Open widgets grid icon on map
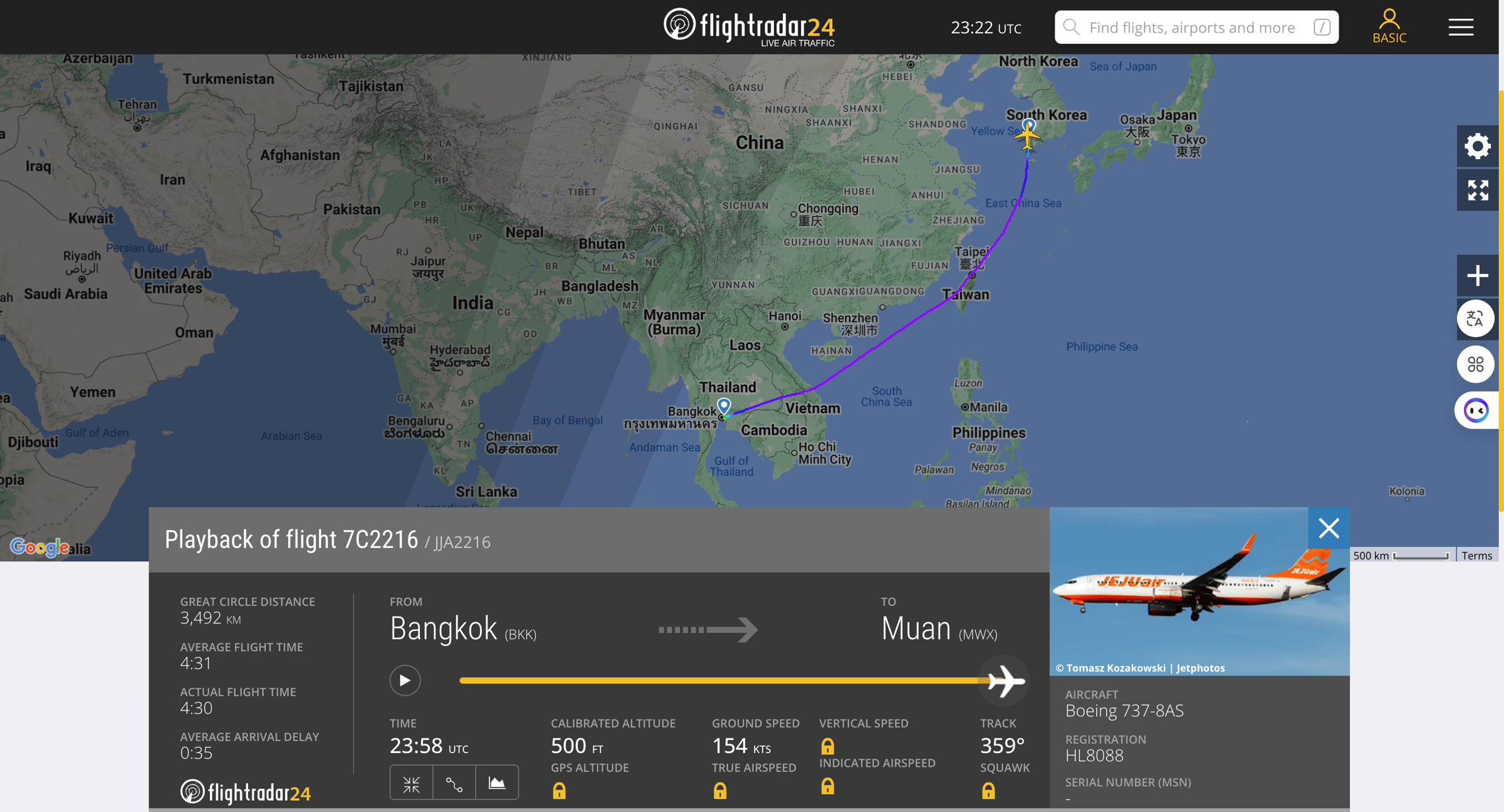The height and width of the screenshot is (812, 1504). tap(1475, 364)
